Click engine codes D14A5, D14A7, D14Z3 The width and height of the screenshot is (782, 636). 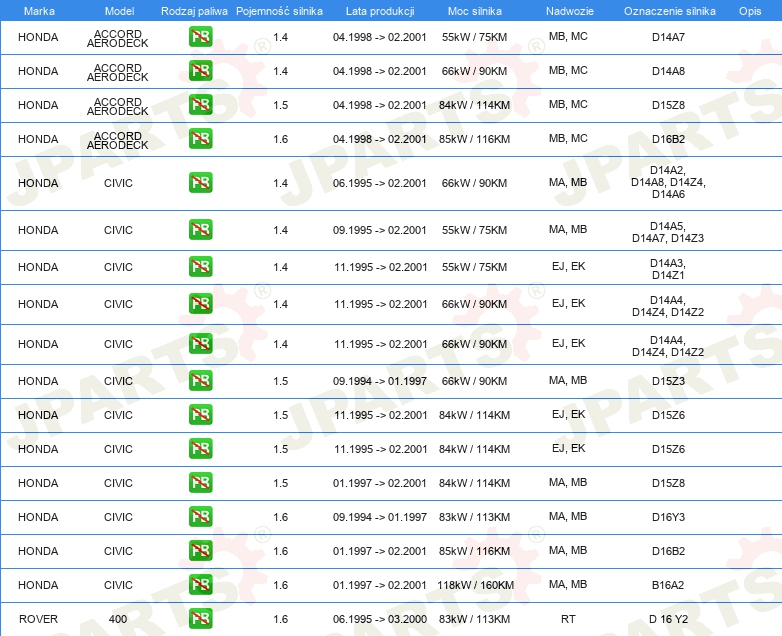click(668, 232)
